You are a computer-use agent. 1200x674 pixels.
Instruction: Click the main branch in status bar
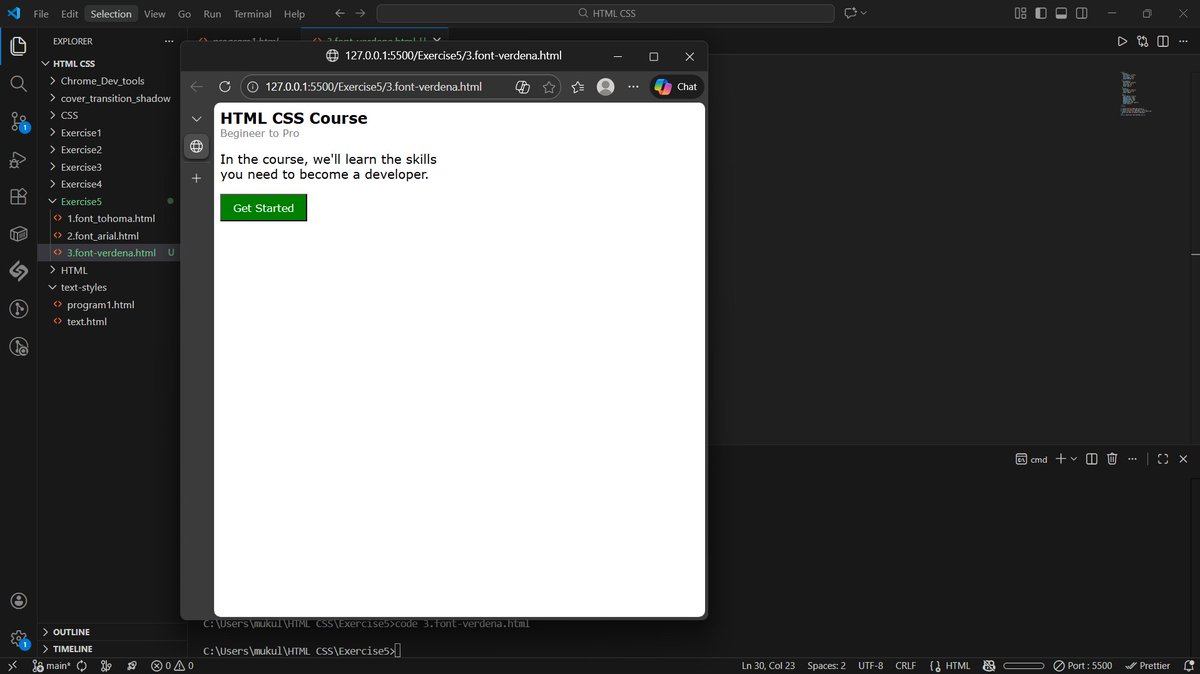(52, 665)
